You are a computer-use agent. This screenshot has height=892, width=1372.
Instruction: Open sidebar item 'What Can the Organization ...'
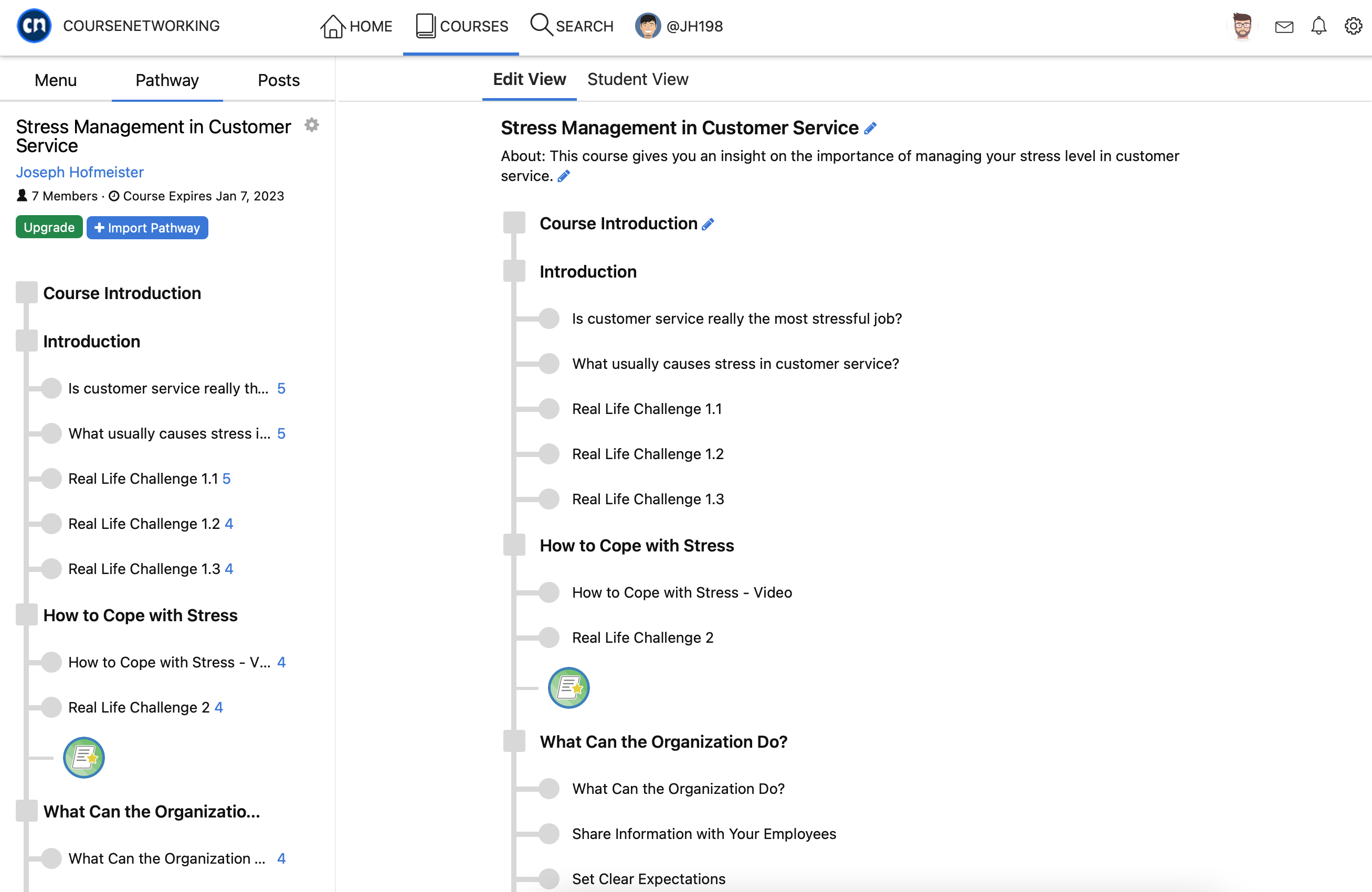click(166, 858)
